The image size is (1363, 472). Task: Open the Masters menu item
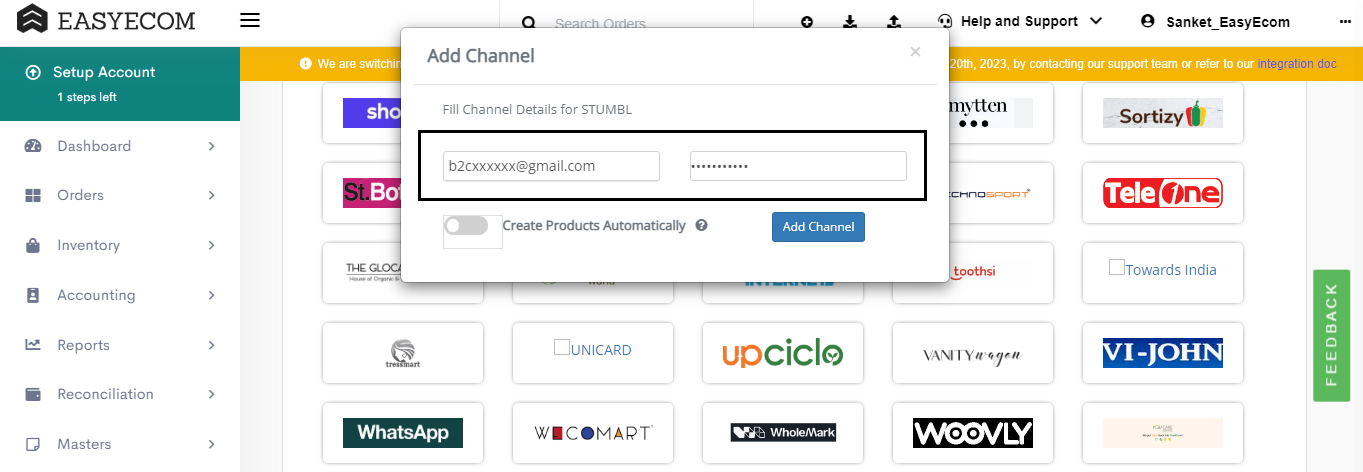pos(120,444)
